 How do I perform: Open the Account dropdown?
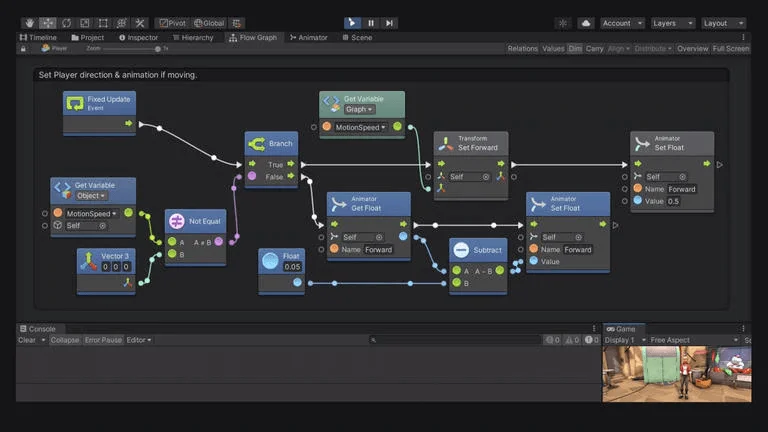(x=622, y=23)
